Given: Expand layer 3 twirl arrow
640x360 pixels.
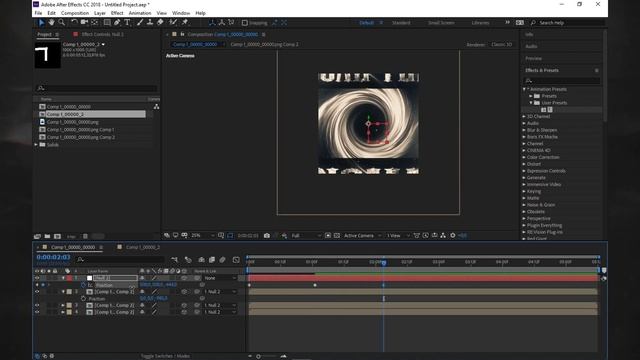Looking at the screenshot, I should coord(63,305).
